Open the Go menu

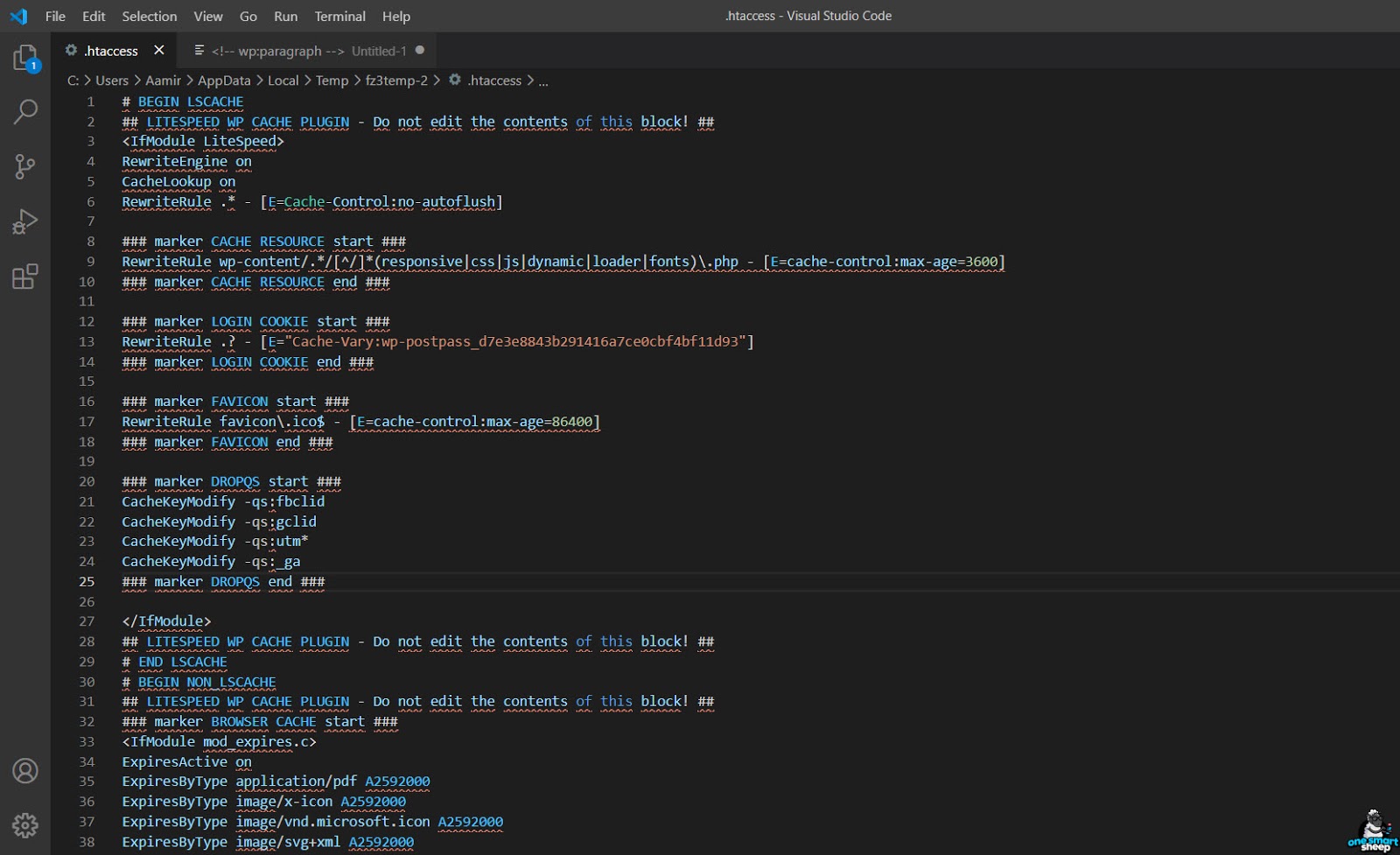tap(248, 16)
